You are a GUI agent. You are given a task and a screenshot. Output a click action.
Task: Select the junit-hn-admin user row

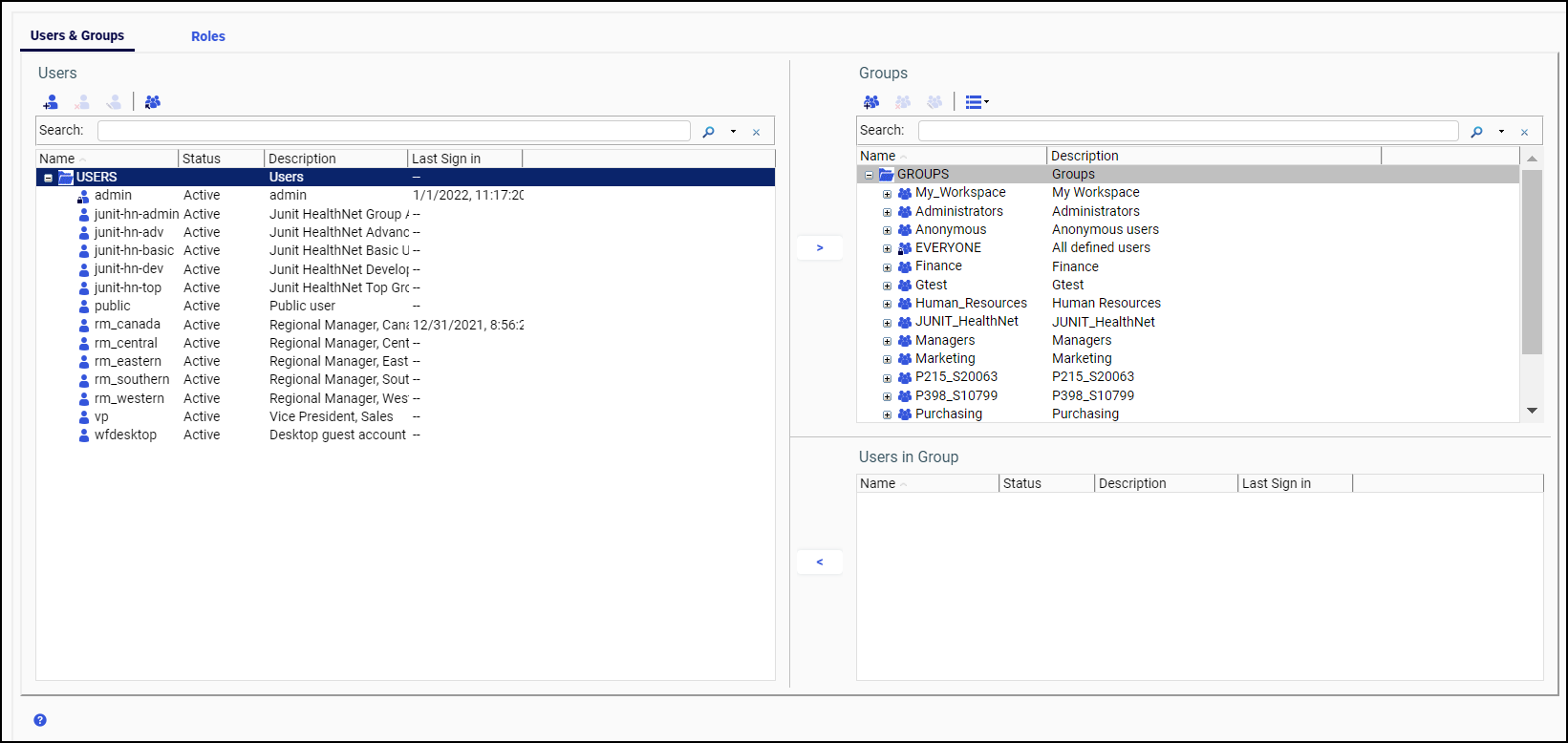405,214
